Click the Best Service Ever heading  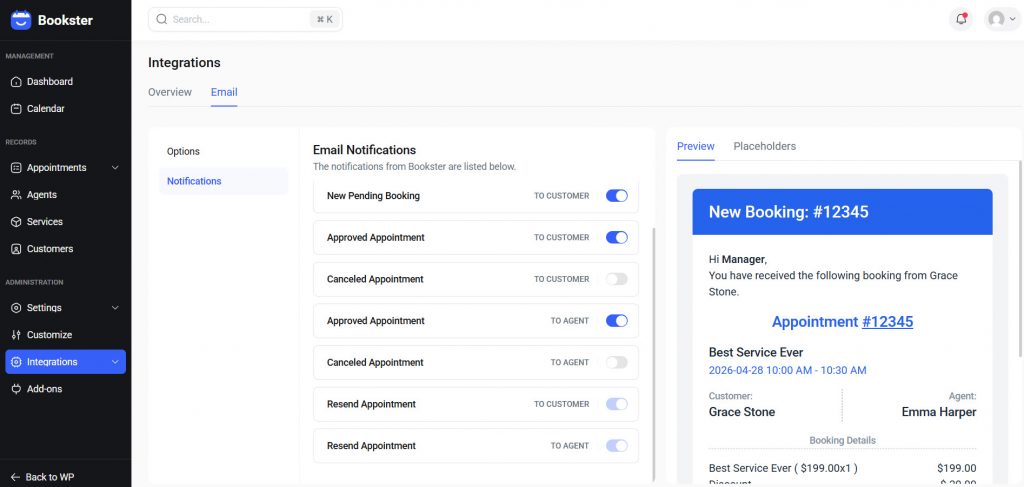(756, 353)
